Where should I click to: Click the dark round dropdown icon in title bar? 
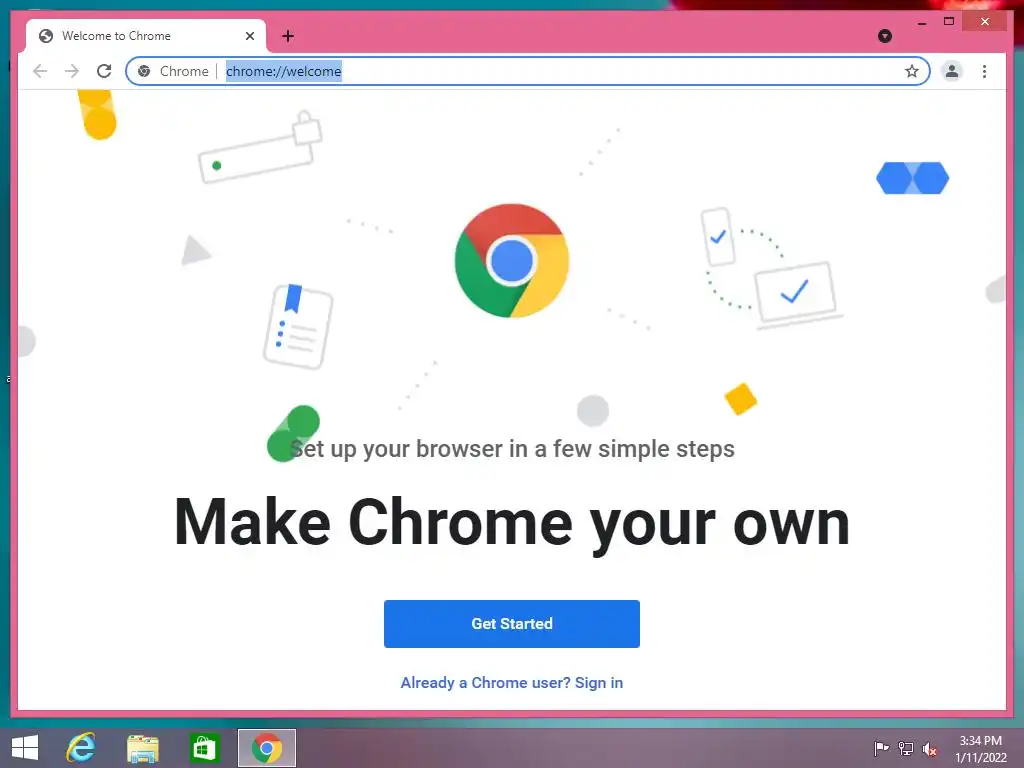click(885, 36)
